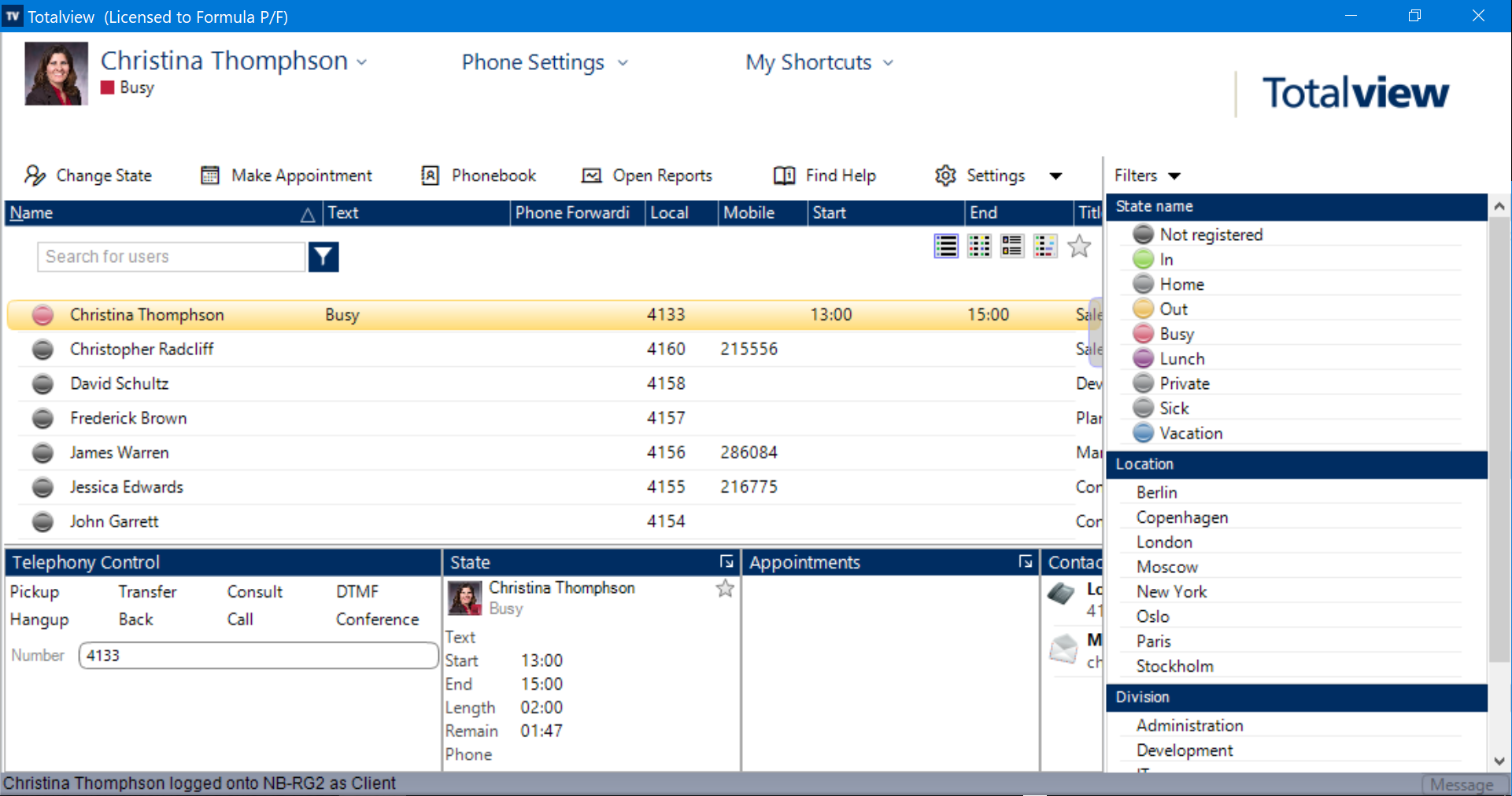Click the Transfer telephony button
The width and height of the screenshot is (1512, 796).
pyautogui.click(x=147, y=591)
